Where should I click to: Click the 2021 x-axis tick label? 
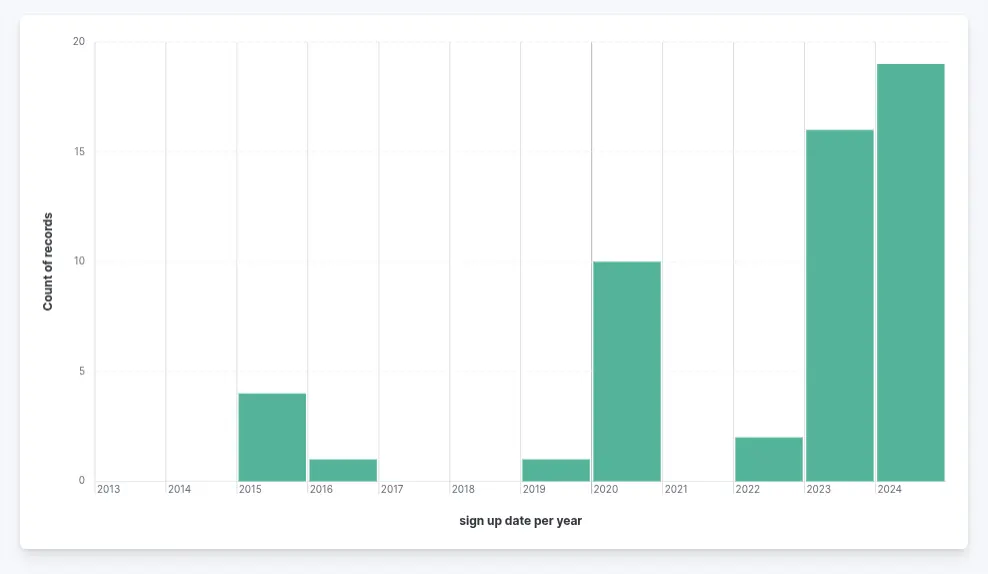point(676,489)
